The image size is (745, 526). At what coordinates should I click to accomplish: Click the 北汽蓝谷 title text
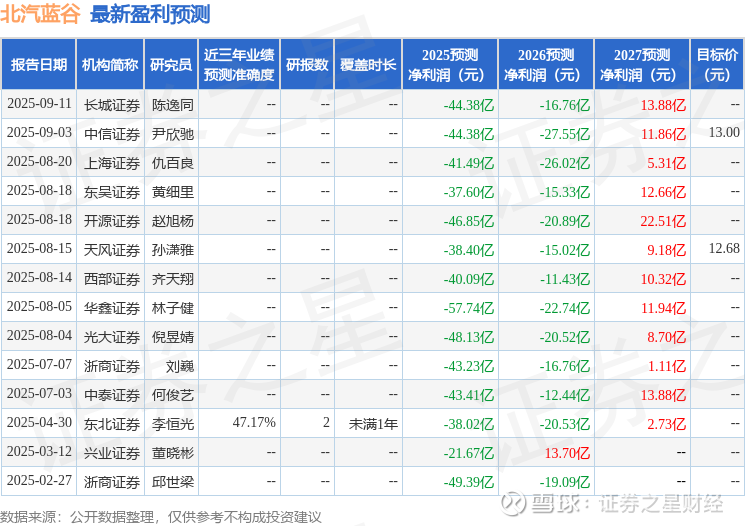[40, 14]
